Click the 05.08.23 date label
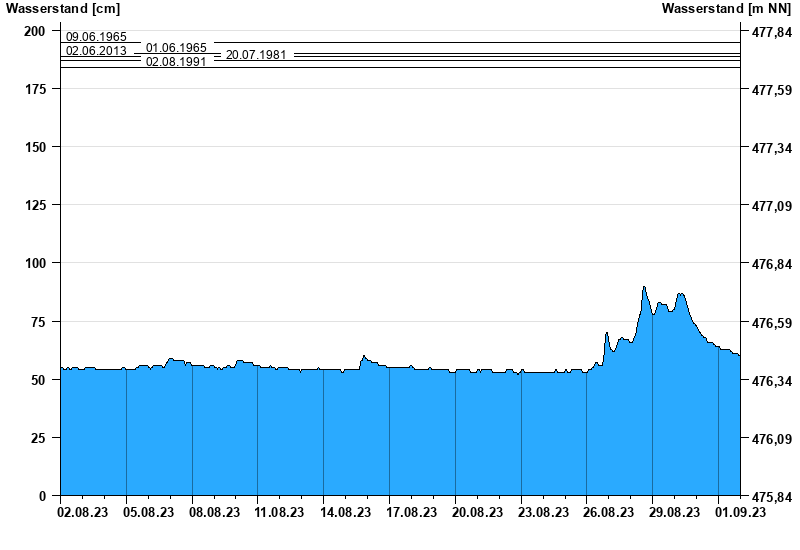800x550 pixels. click(148, 512)
